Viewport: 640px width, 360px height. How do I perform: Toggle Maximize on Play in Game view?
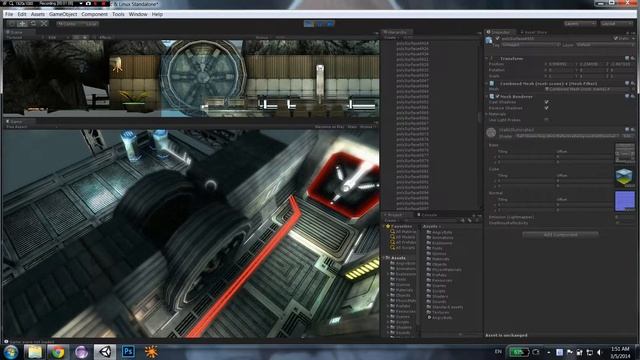tap(329, 127)
